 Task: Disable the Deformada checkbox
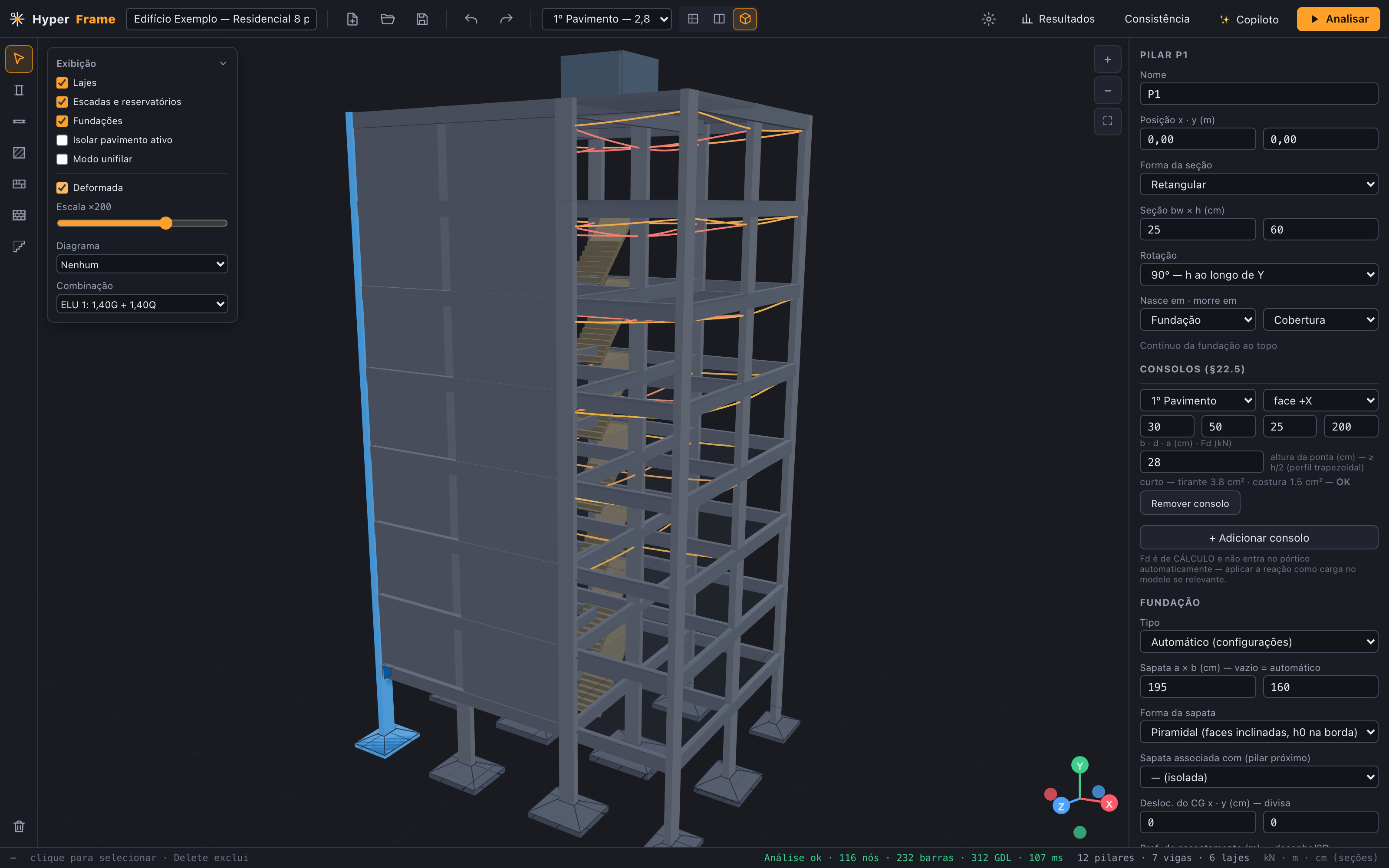tap(62, 188)
